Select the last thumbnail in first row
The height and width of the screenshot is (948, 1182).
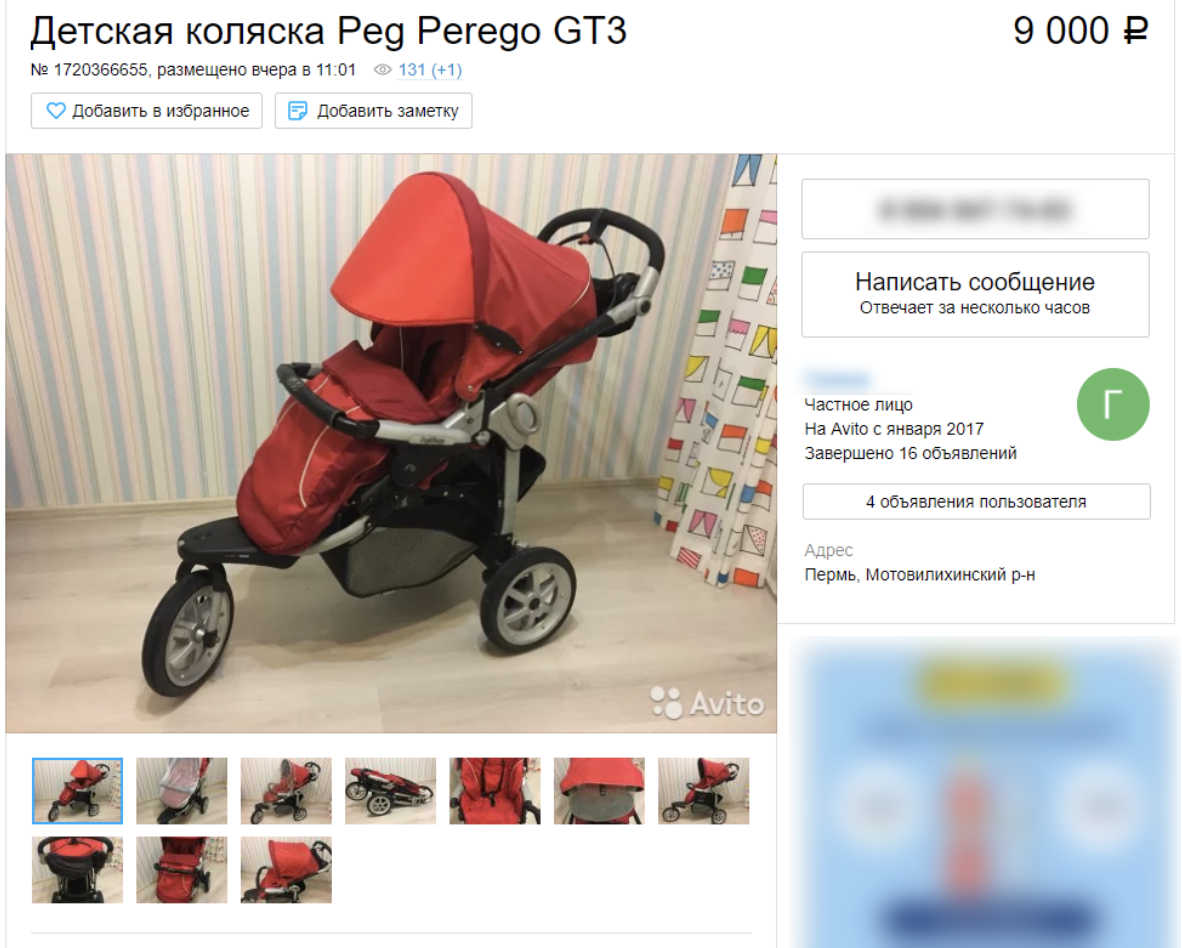703,791
